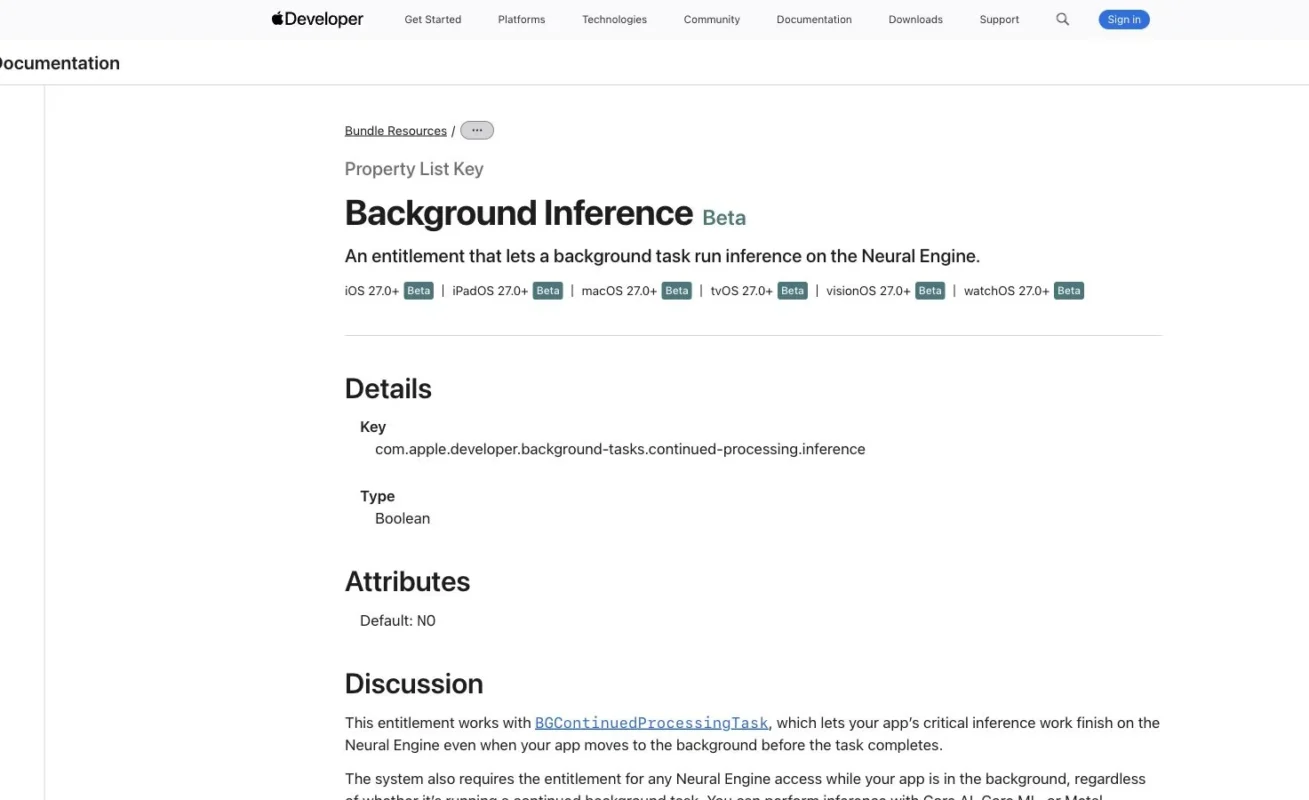Click the Default: NO attribute text
The height and width of the screenshot is (800, 1309).
click(398, 621)
